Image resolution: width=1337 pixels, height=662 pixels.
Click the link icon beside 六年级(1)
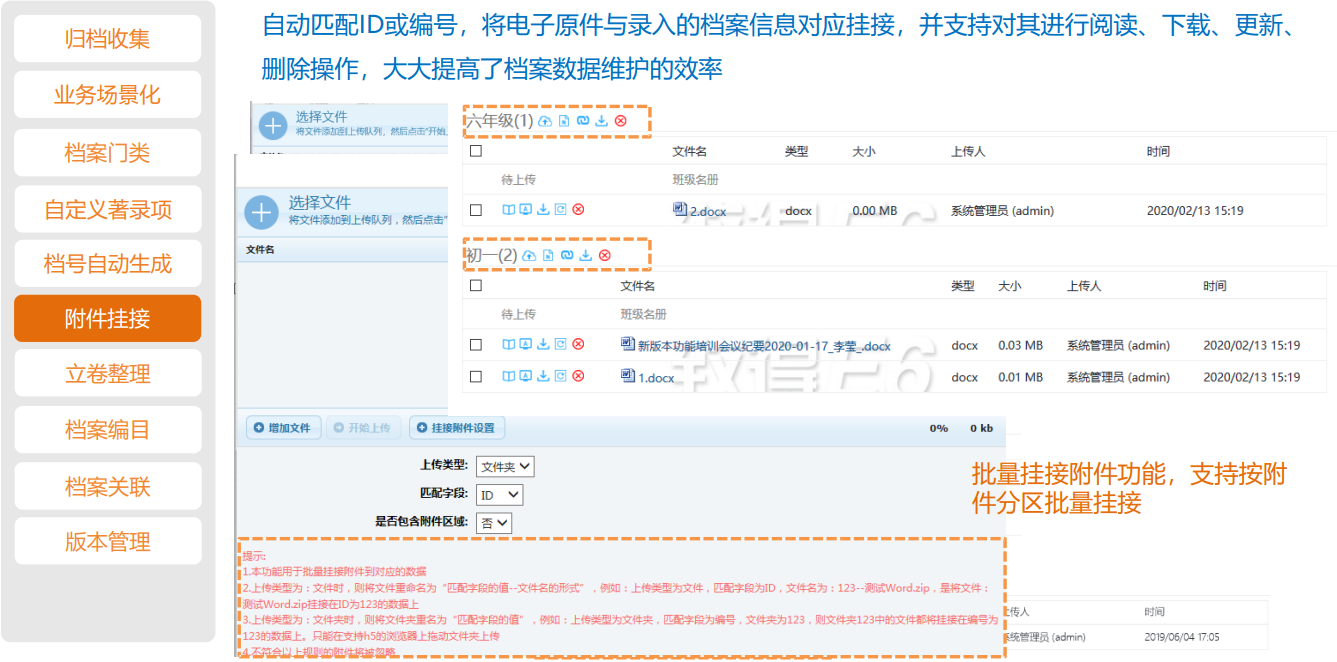pos(583,121)
